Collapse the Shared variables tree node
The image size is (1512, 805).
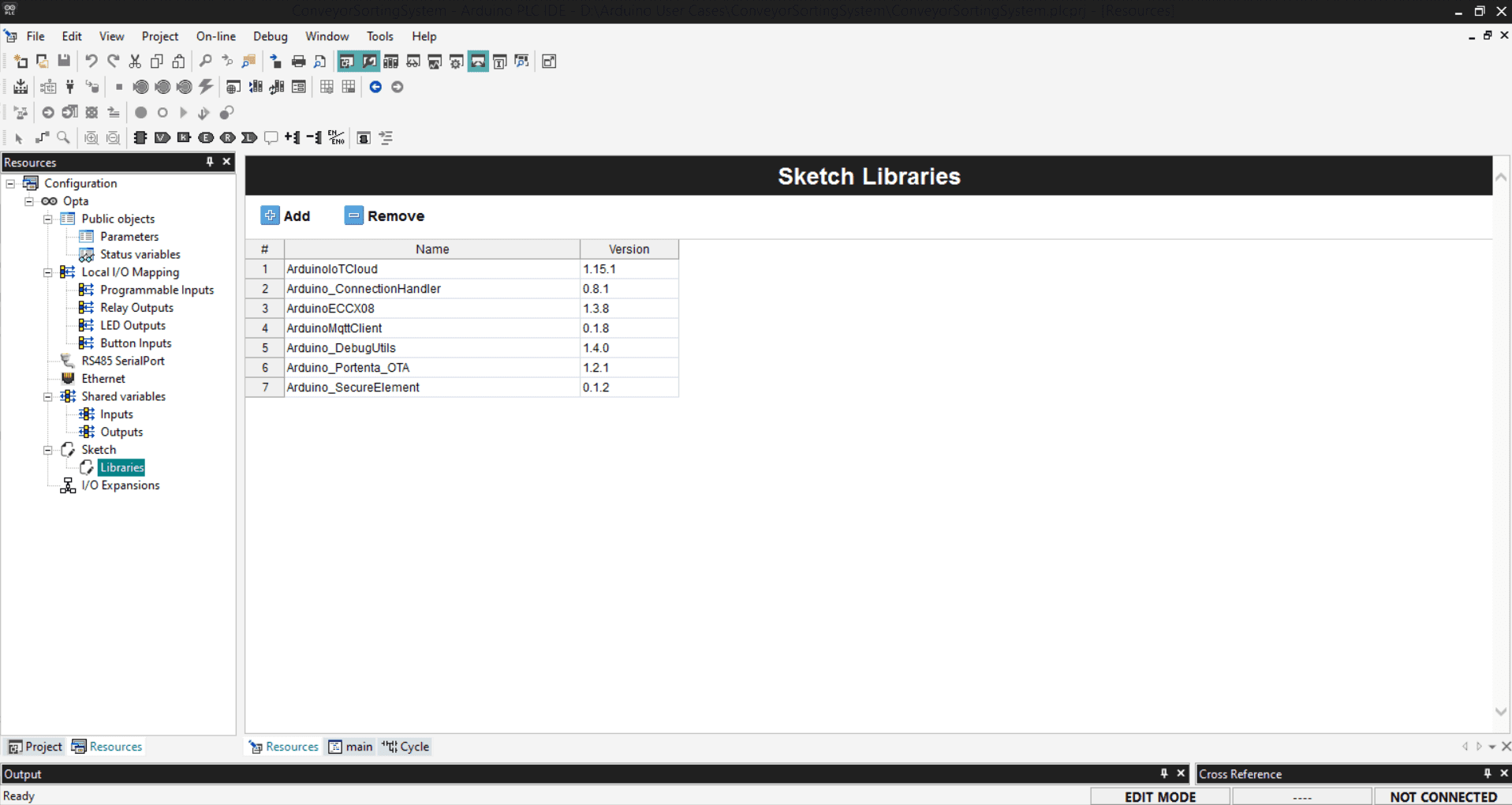48,396
